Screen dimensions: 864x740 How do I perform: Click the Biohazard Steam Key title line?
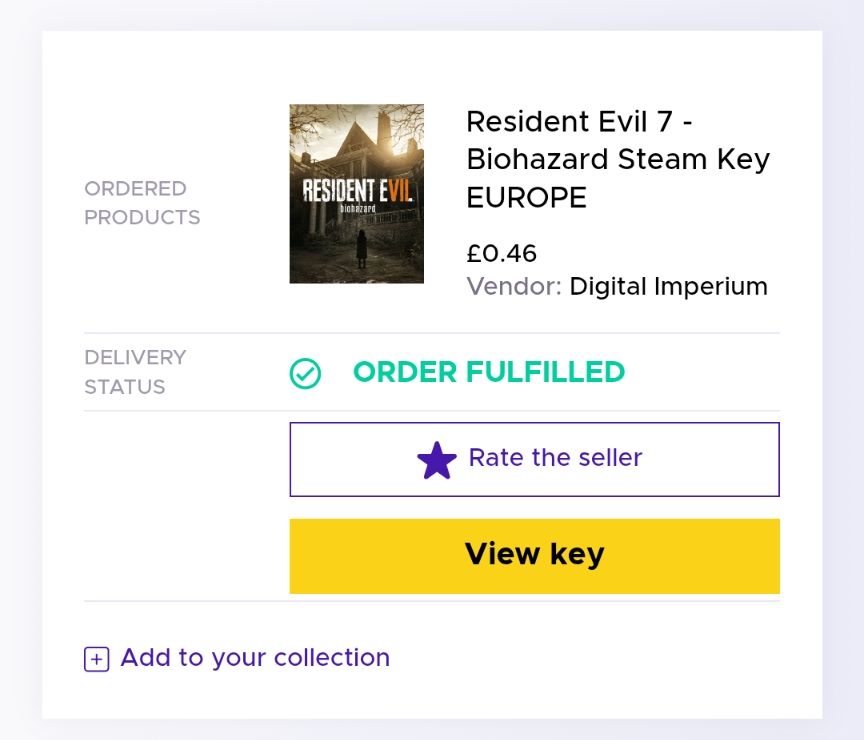[x=618, y=160]
